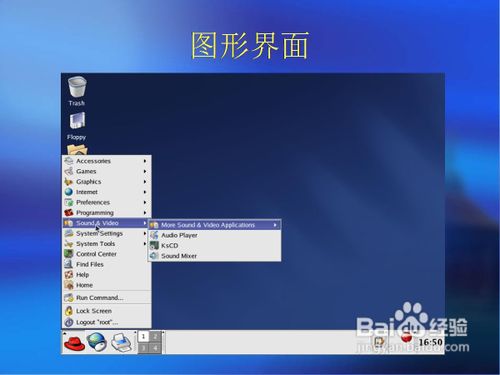Click the Games icon in menu

click(x=69, y=171)
